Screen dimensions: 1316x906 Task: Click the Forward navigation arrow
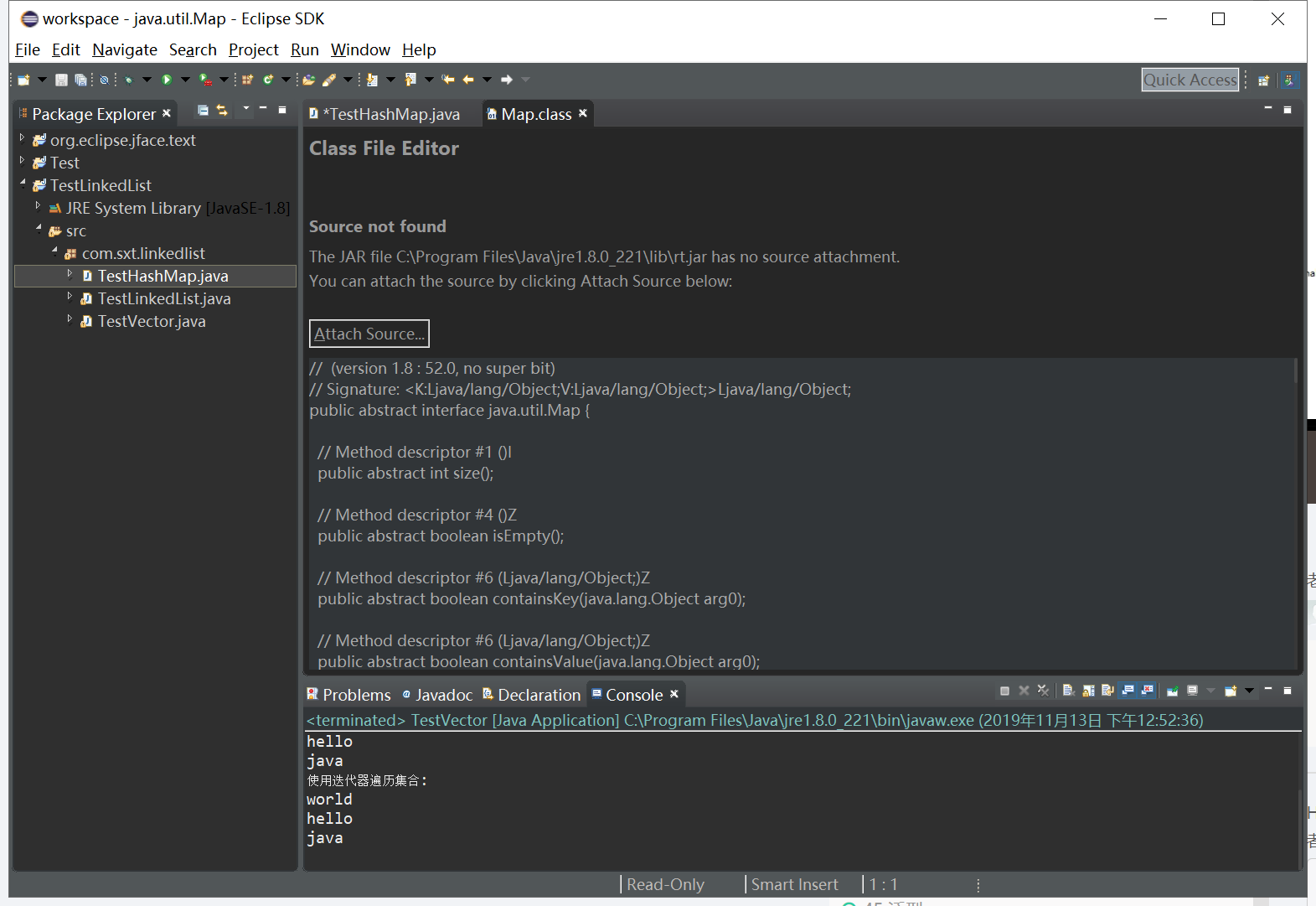(x=507, y=80)
